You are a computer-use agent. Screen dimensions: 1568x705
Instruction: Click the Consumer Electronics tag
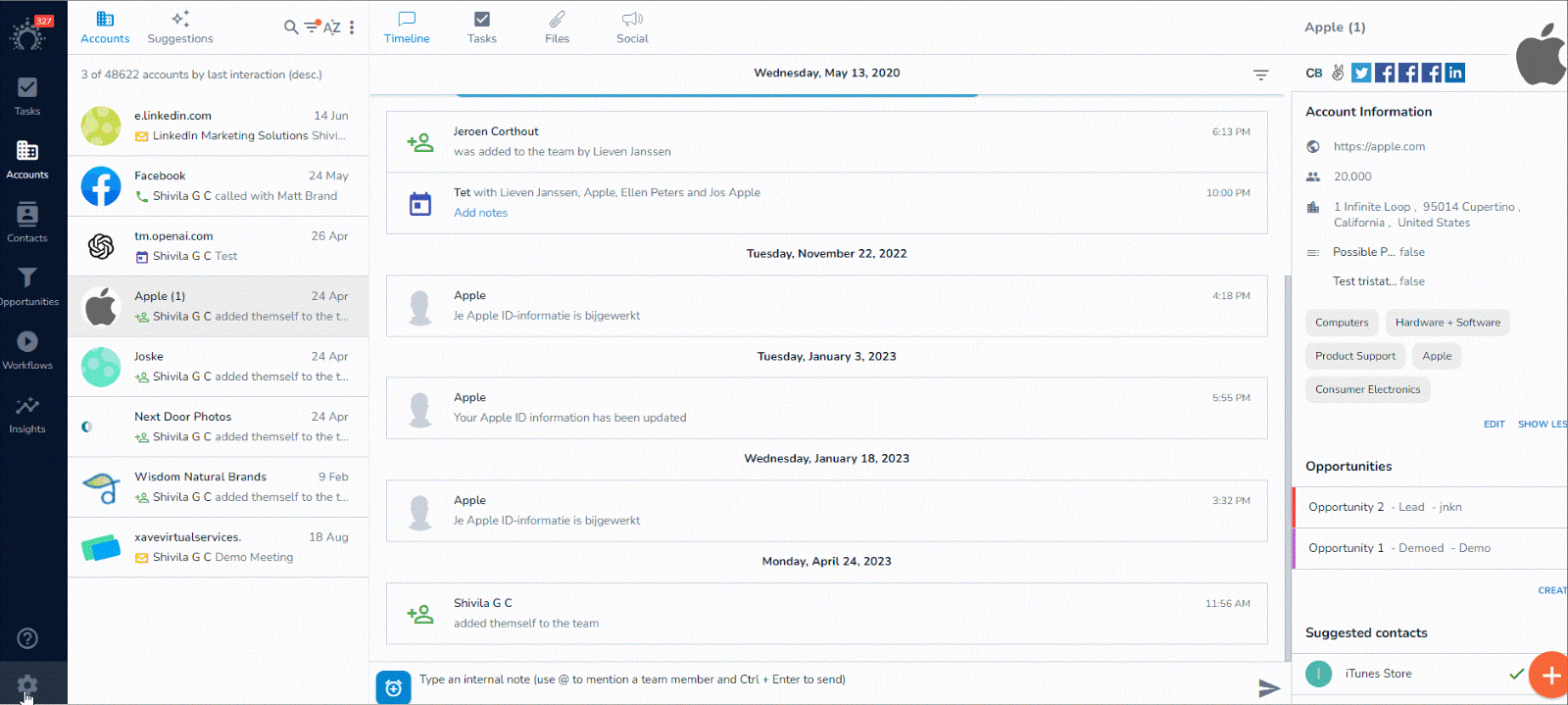pyautogui.click(x=1367, y=389)
